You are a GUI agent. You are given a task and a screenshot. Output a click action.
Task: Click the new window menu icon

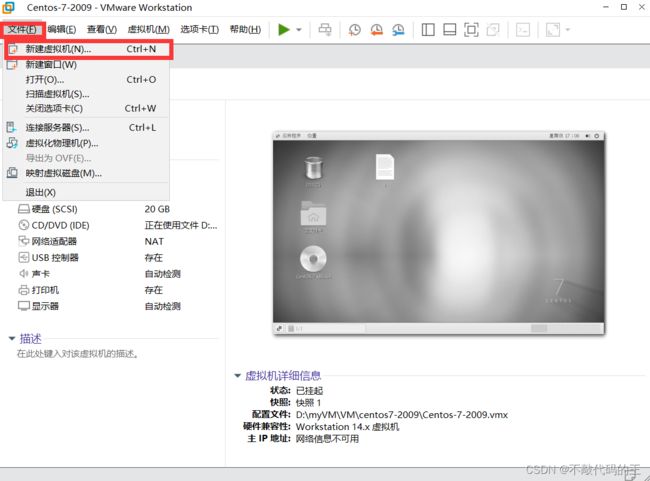tap(12, 65)
